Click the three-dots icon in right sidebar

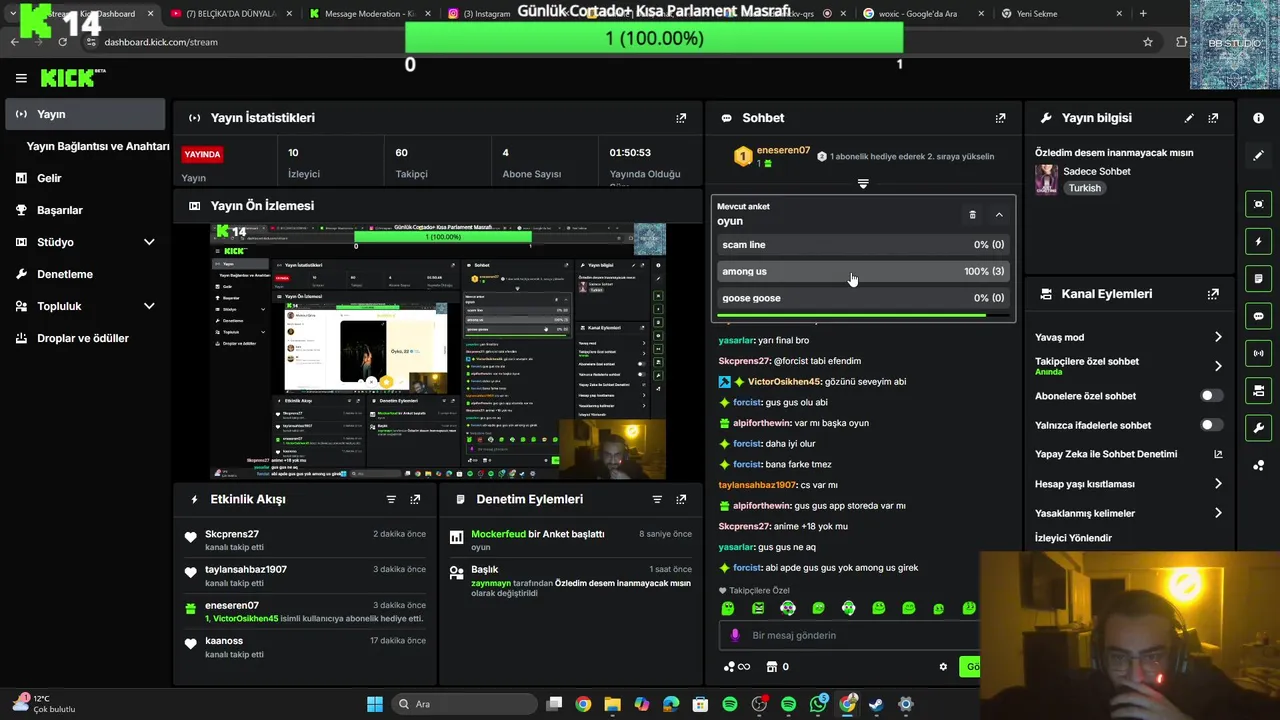point(1258,465)
